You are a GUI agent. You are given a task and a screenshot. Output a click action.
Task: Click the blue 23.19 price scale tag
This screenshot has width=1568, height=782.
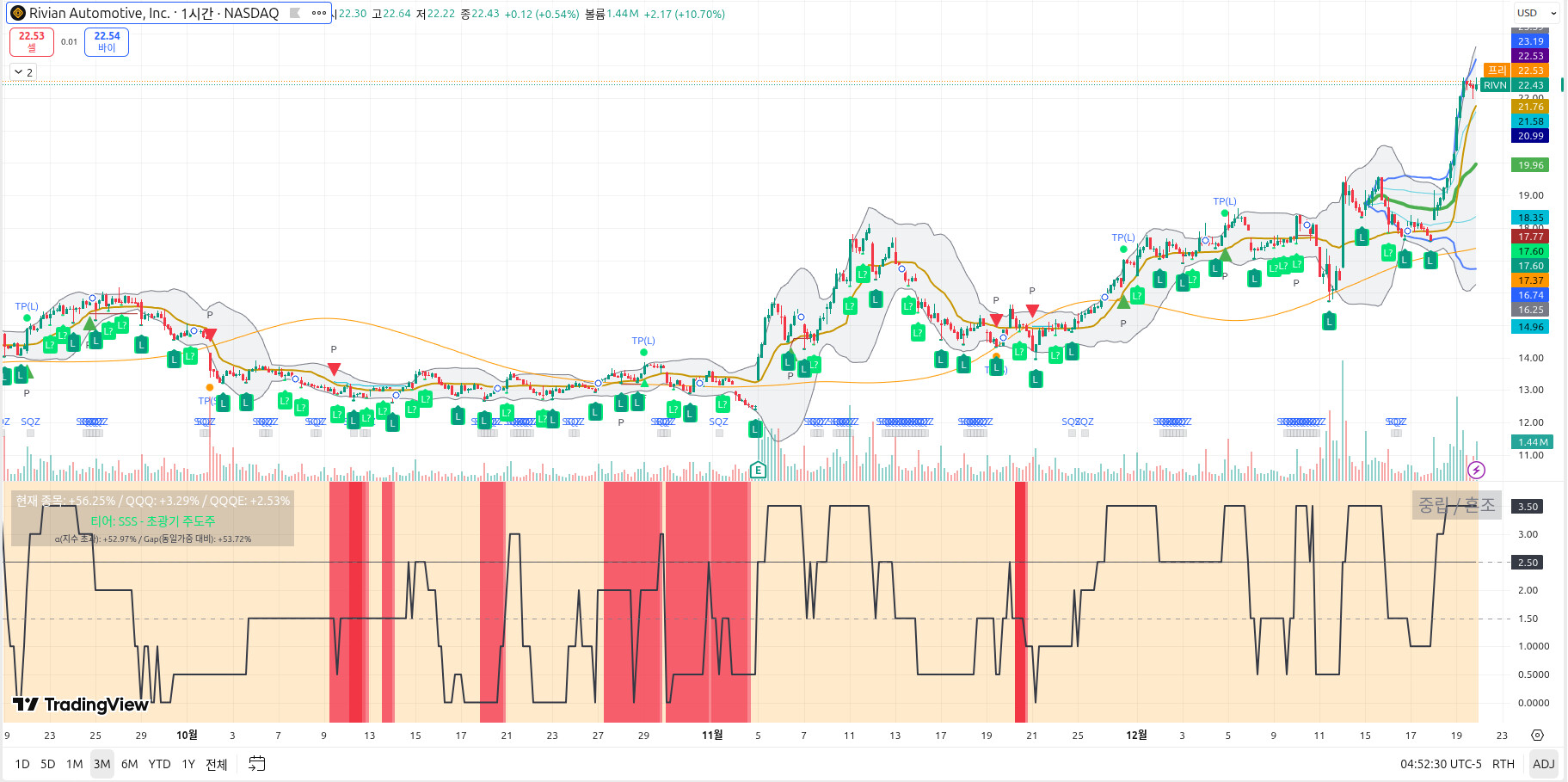tap(1531, 41)
